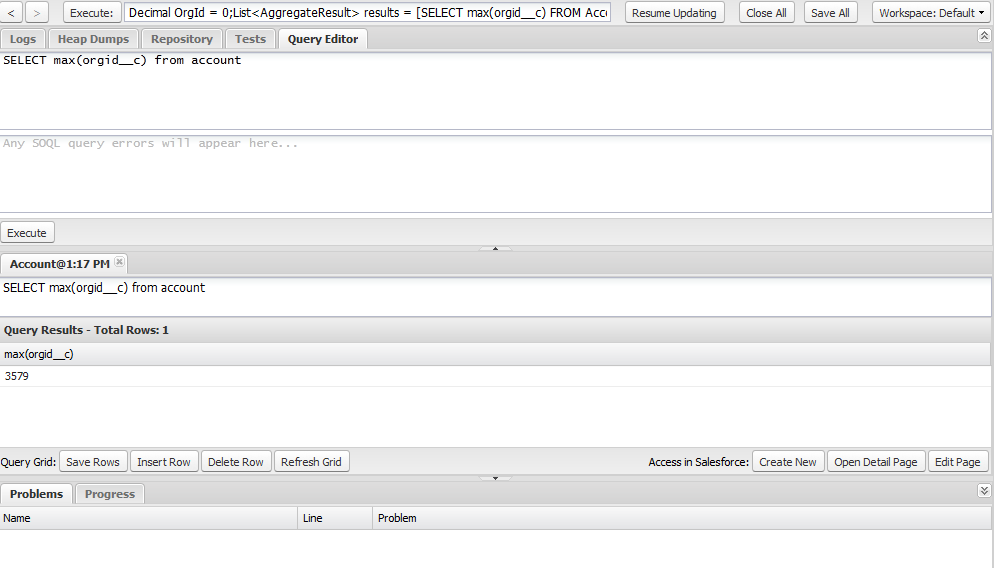Image resolution: width=994 pixels, height=568 pixels.
Task: Select the 3579 result row cell
Action: [17, 377]
